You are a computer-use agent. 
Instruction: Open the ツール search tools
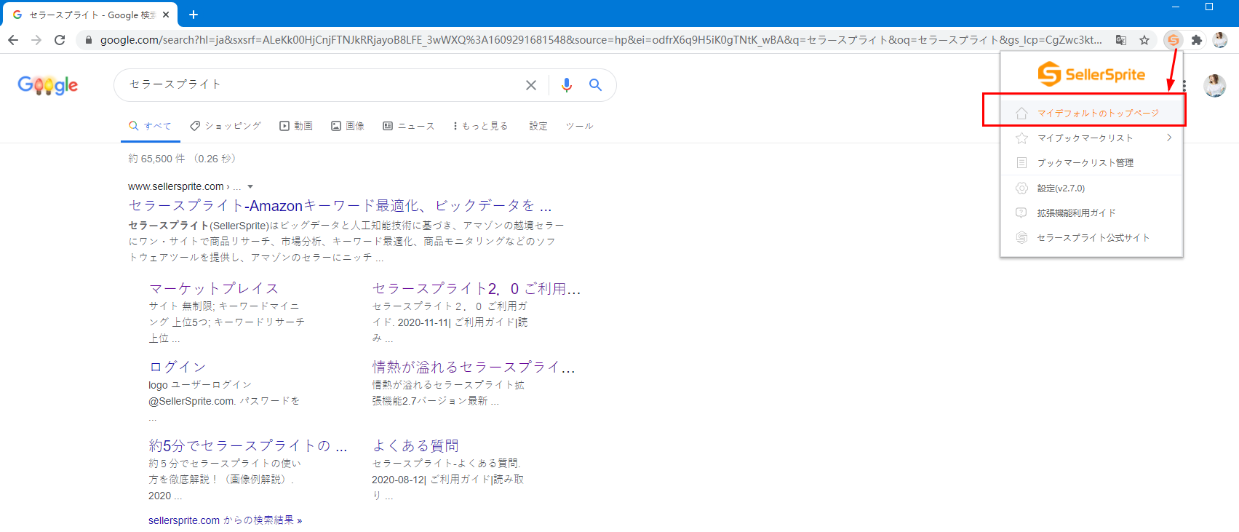point(580,126)
